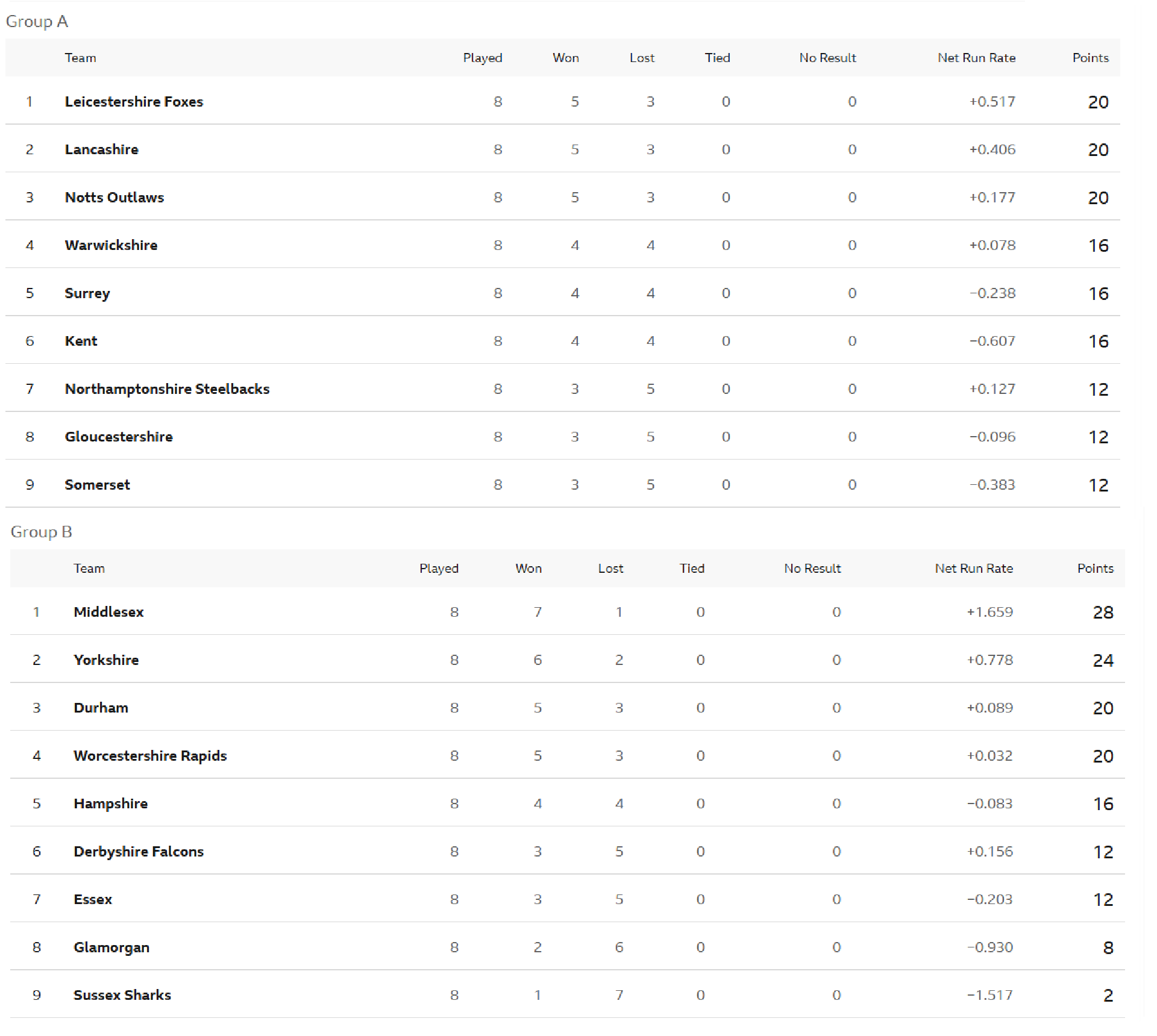Select Durham in the Group B table
This screenshot has width=1157, height=1036.
tap(101, 708)
